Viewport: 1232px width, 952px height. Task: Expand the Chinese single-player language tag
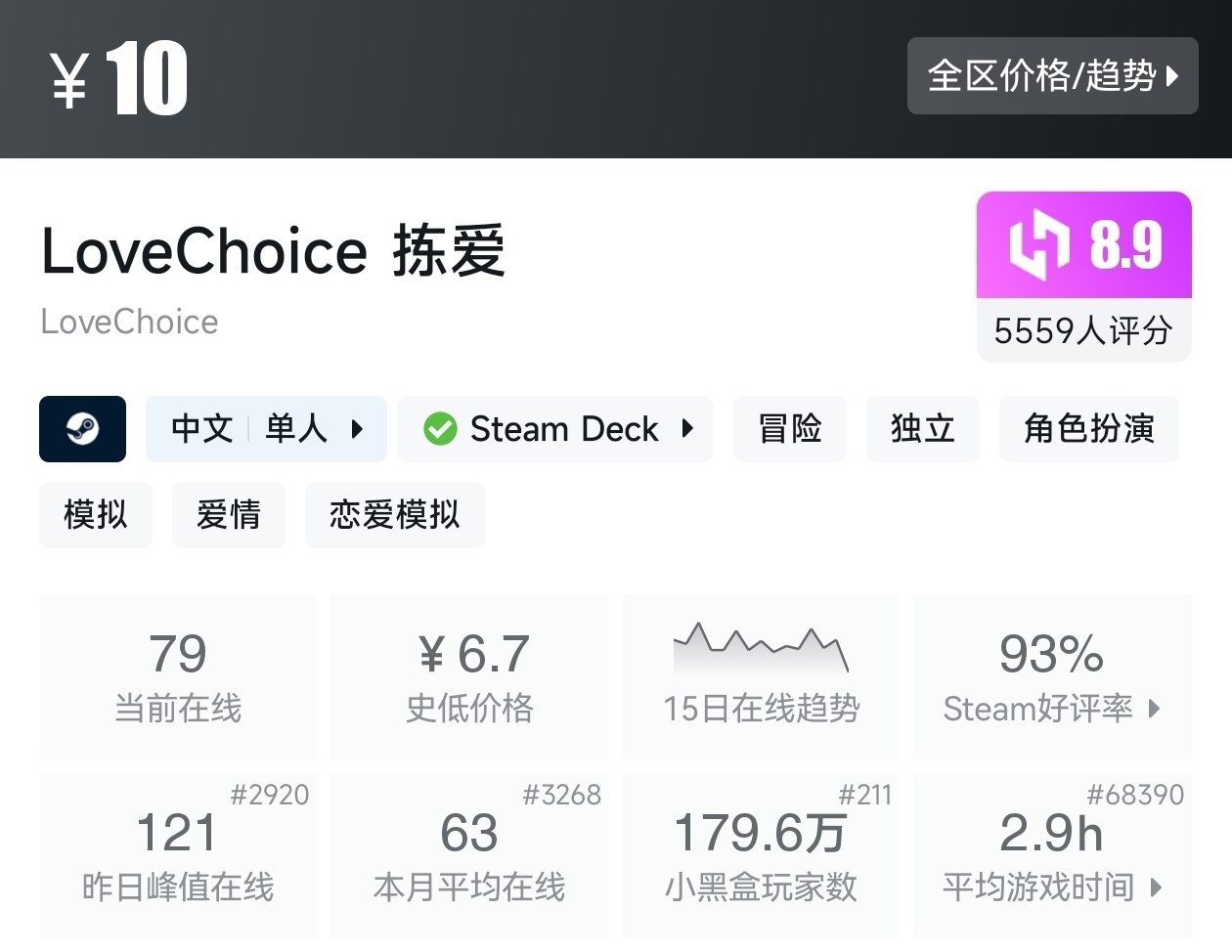(x=266, y=429)
